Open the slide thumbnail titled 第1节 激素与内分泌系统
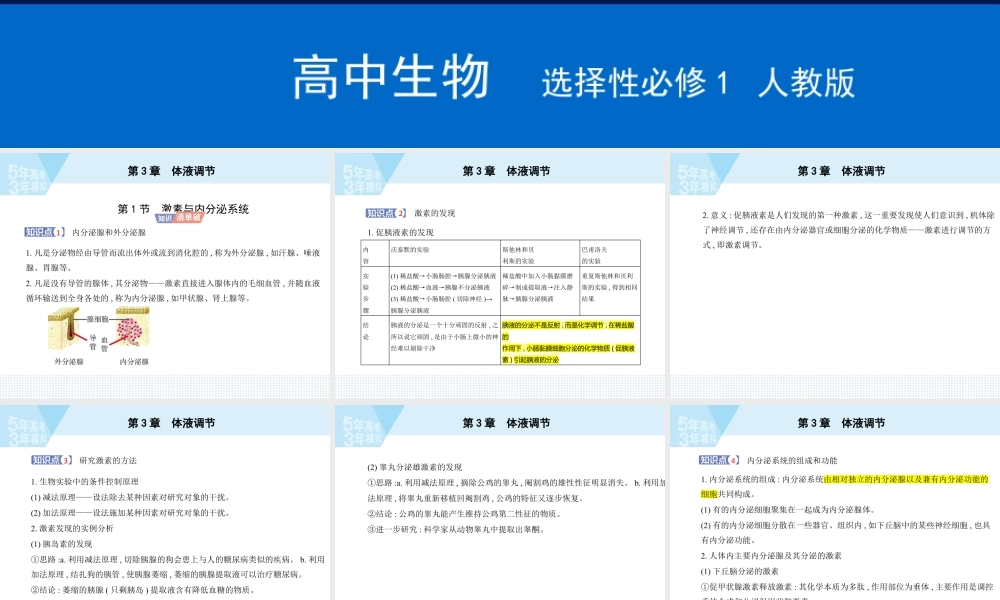This screenshot has height=600, width=1000. point(165,275)
